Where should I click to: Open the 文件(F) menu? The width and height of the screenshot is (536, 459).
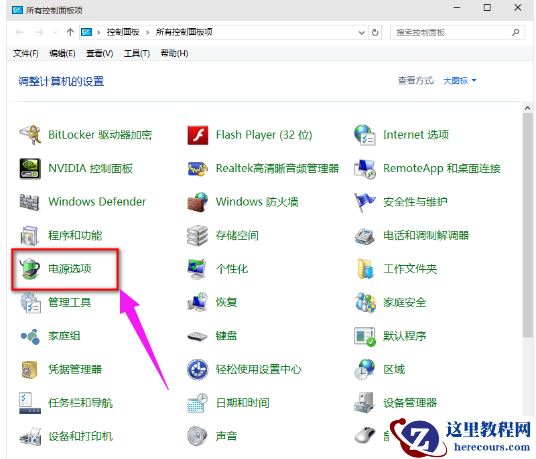pyautogui.click(x=26, y=53)
